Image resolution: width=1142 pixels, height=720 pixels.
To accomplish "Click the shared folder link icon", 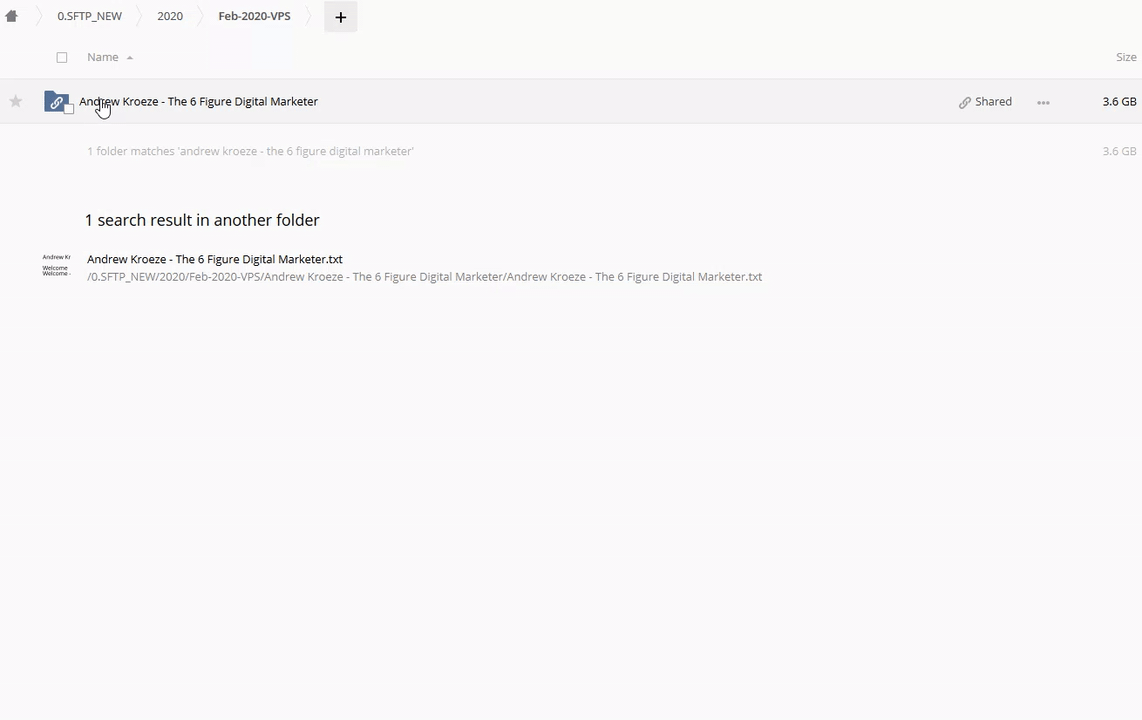I will pos(56,101).
